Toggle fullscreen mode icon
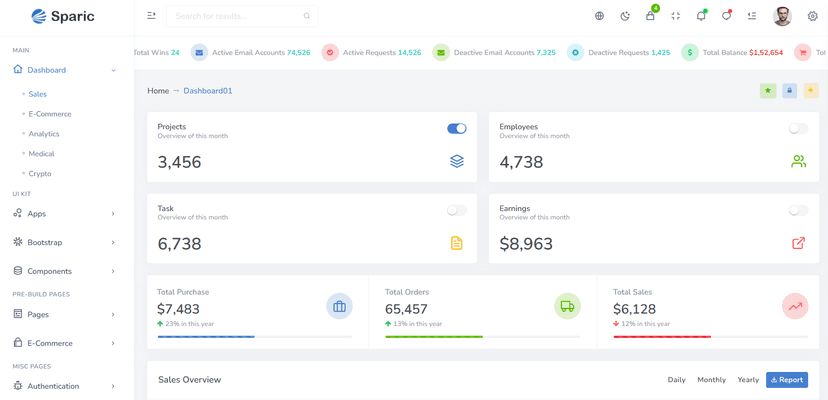 point(676,16)
